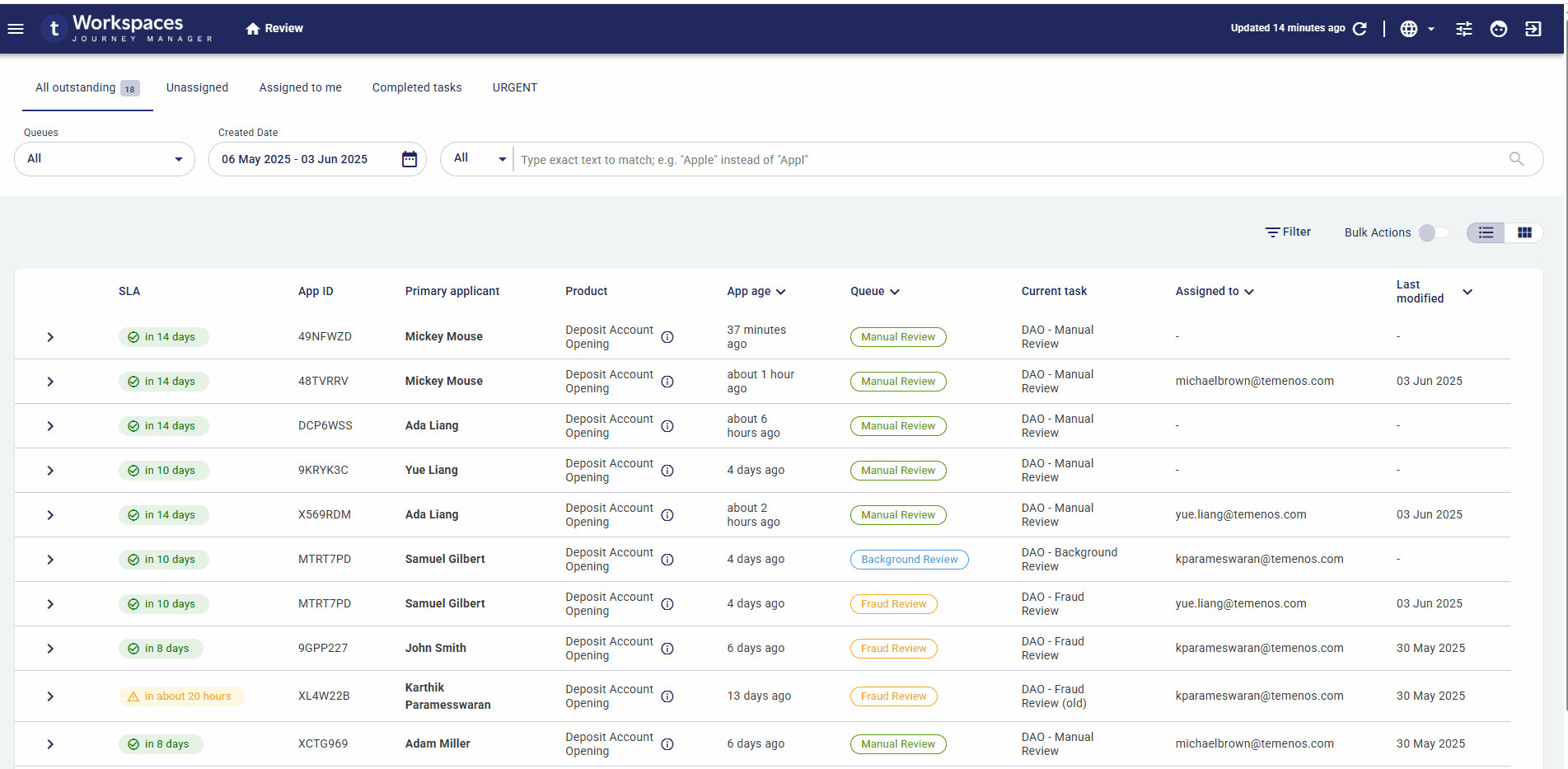Expand row for App ID DCP6WSS

coord(50,426)
